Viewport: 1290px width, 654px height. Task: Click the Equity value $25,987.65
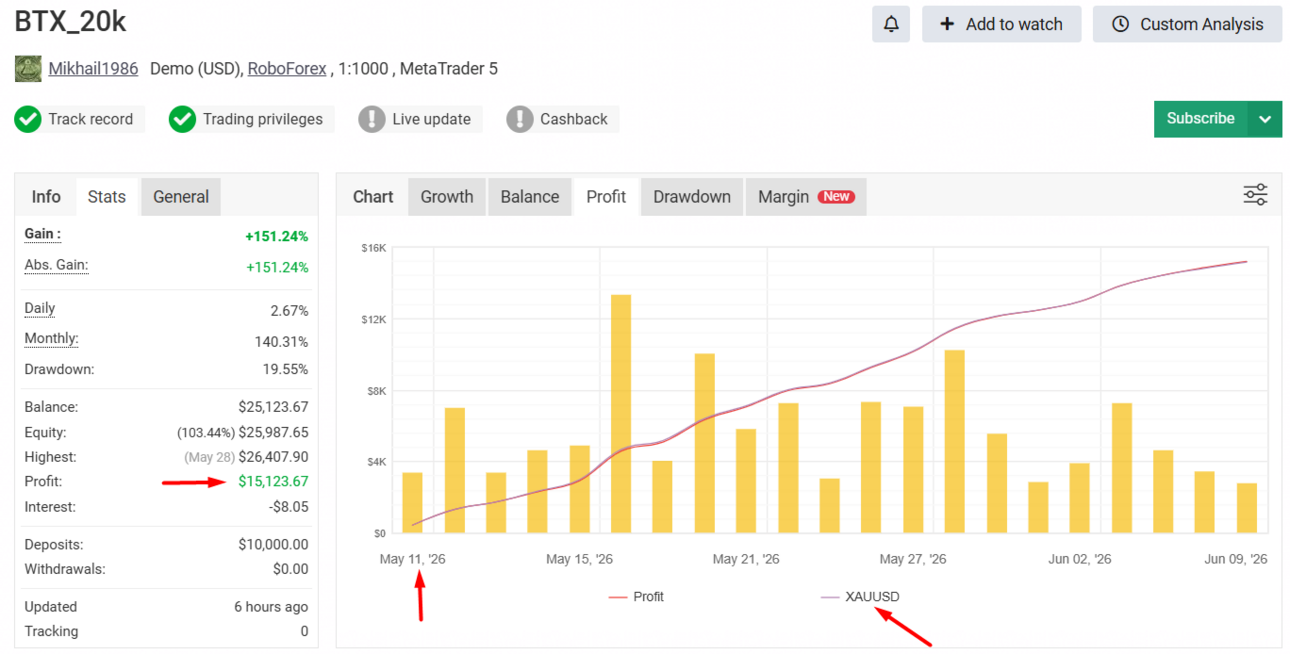click(x=273, y=432)
